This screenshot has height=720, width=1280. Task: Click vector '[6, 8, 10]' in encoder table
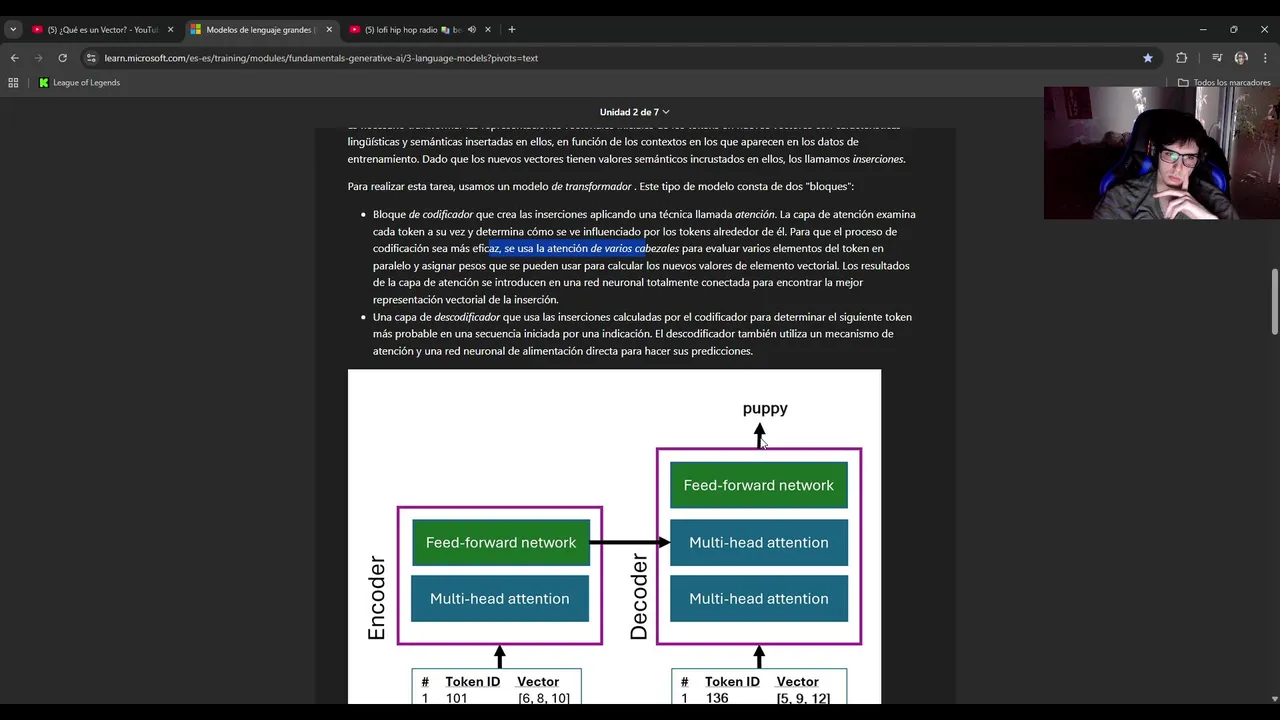coord(544,698)
